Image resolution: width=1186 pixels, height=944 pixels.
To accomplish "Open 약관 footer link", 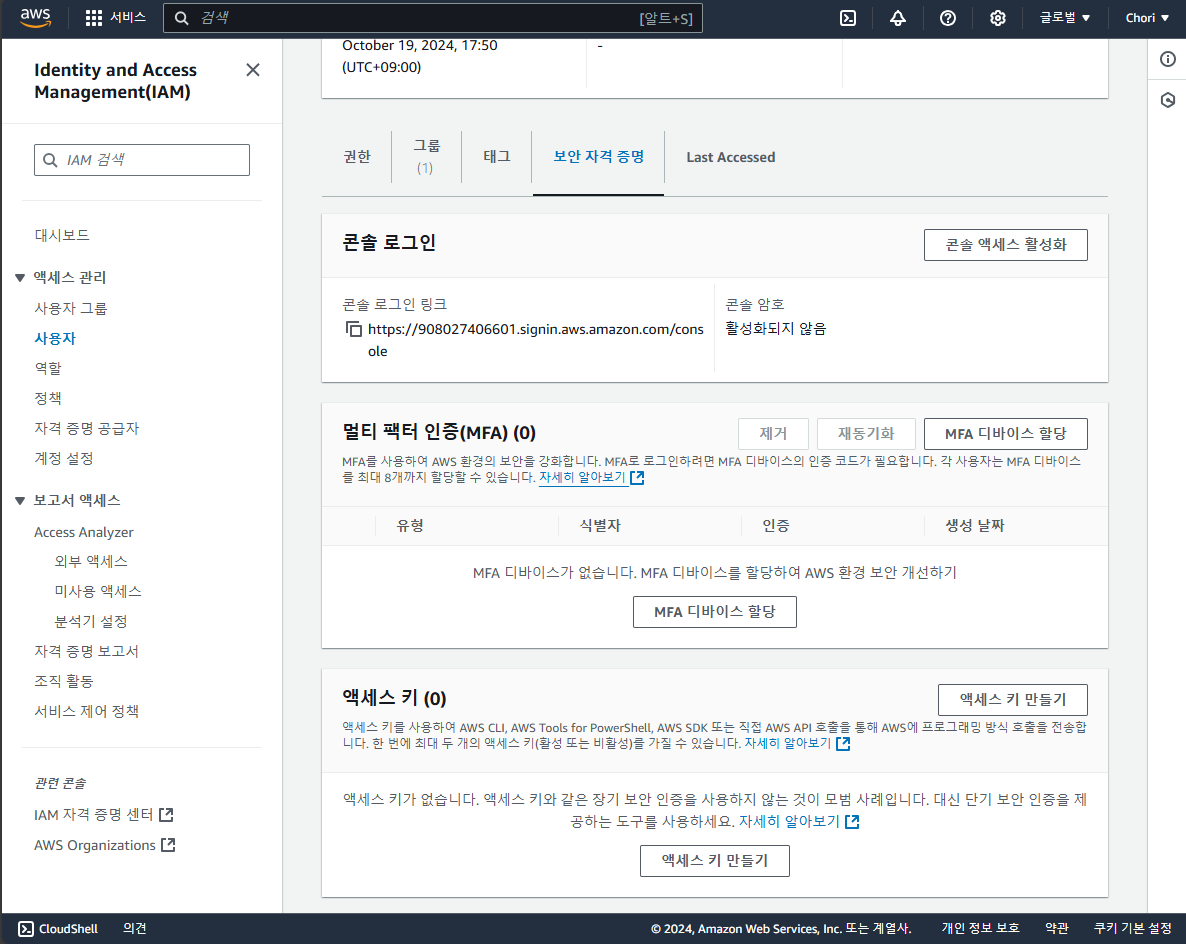I will pyautogui.click(x=1057, y=929).
